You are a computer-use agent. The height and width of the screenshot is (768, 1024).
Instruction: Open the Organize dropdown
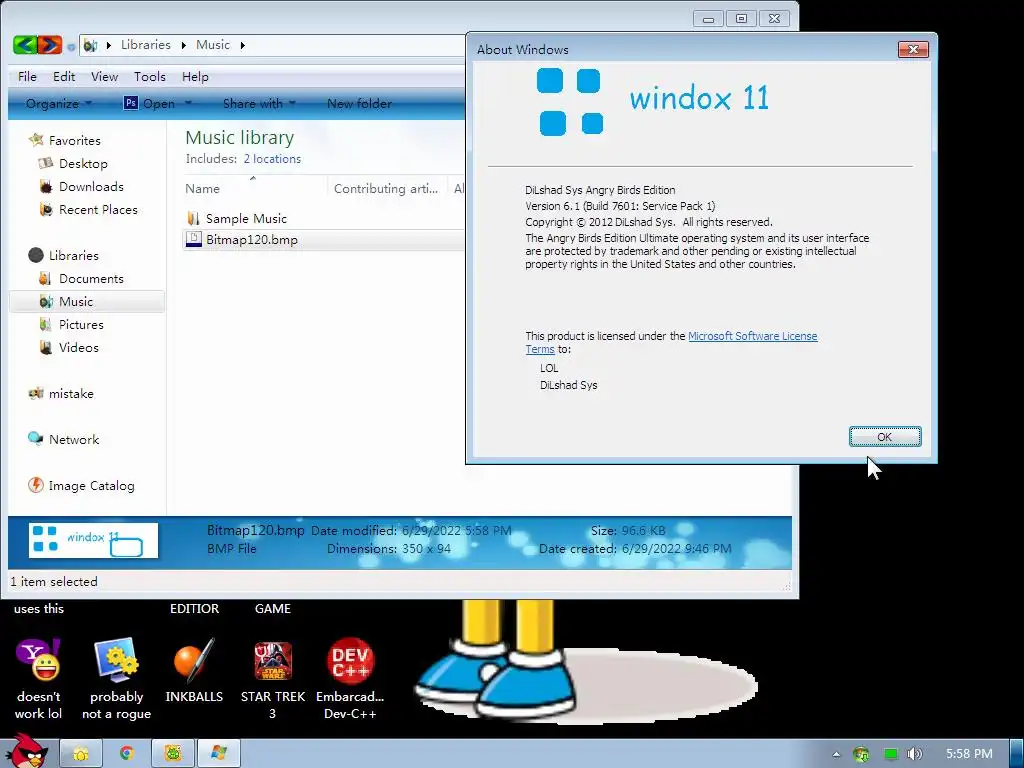click(59, 103)
